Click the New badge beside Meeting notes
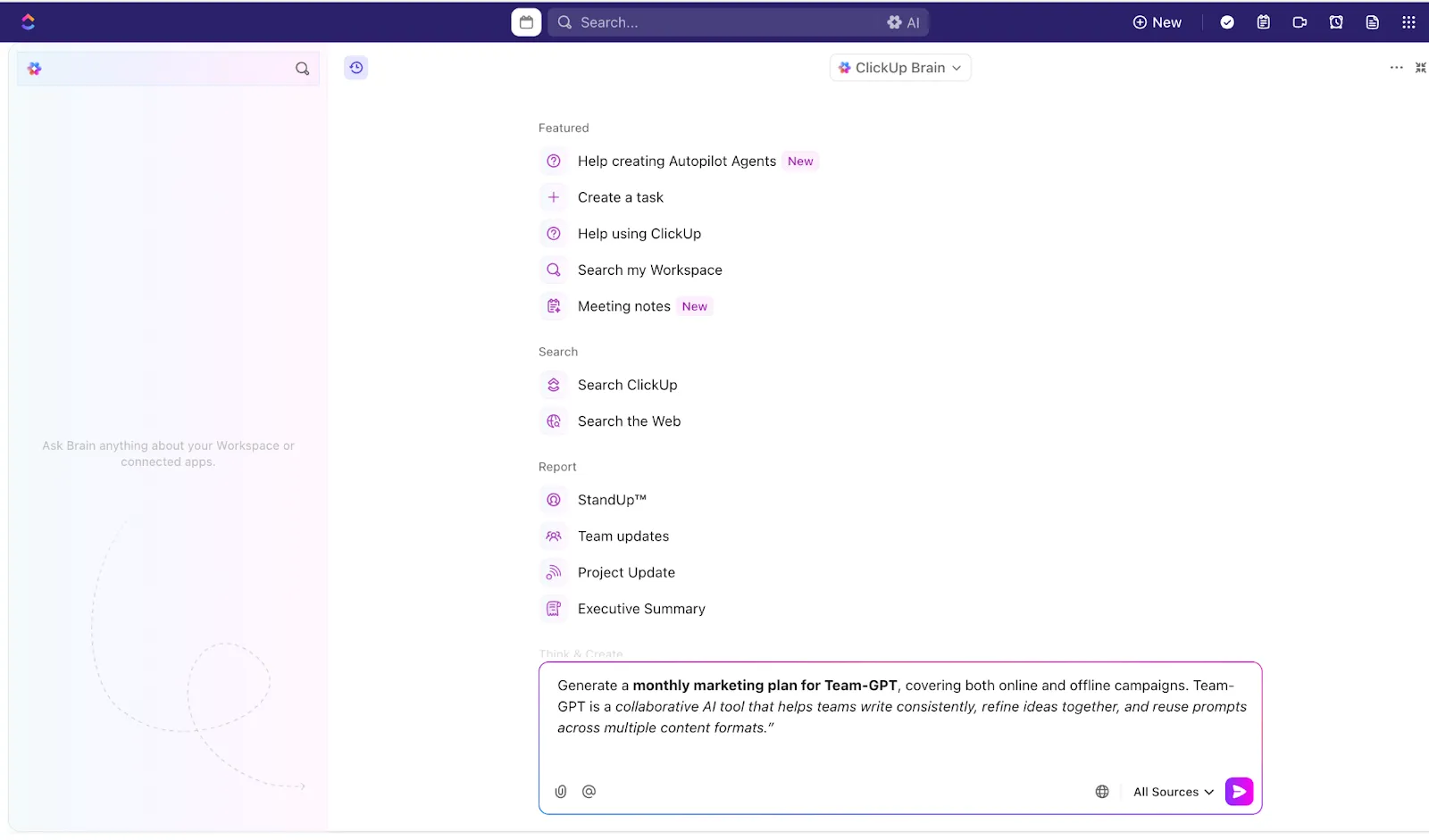Image resolution: width=1429 pixels, height=840 pixels. 695,307
